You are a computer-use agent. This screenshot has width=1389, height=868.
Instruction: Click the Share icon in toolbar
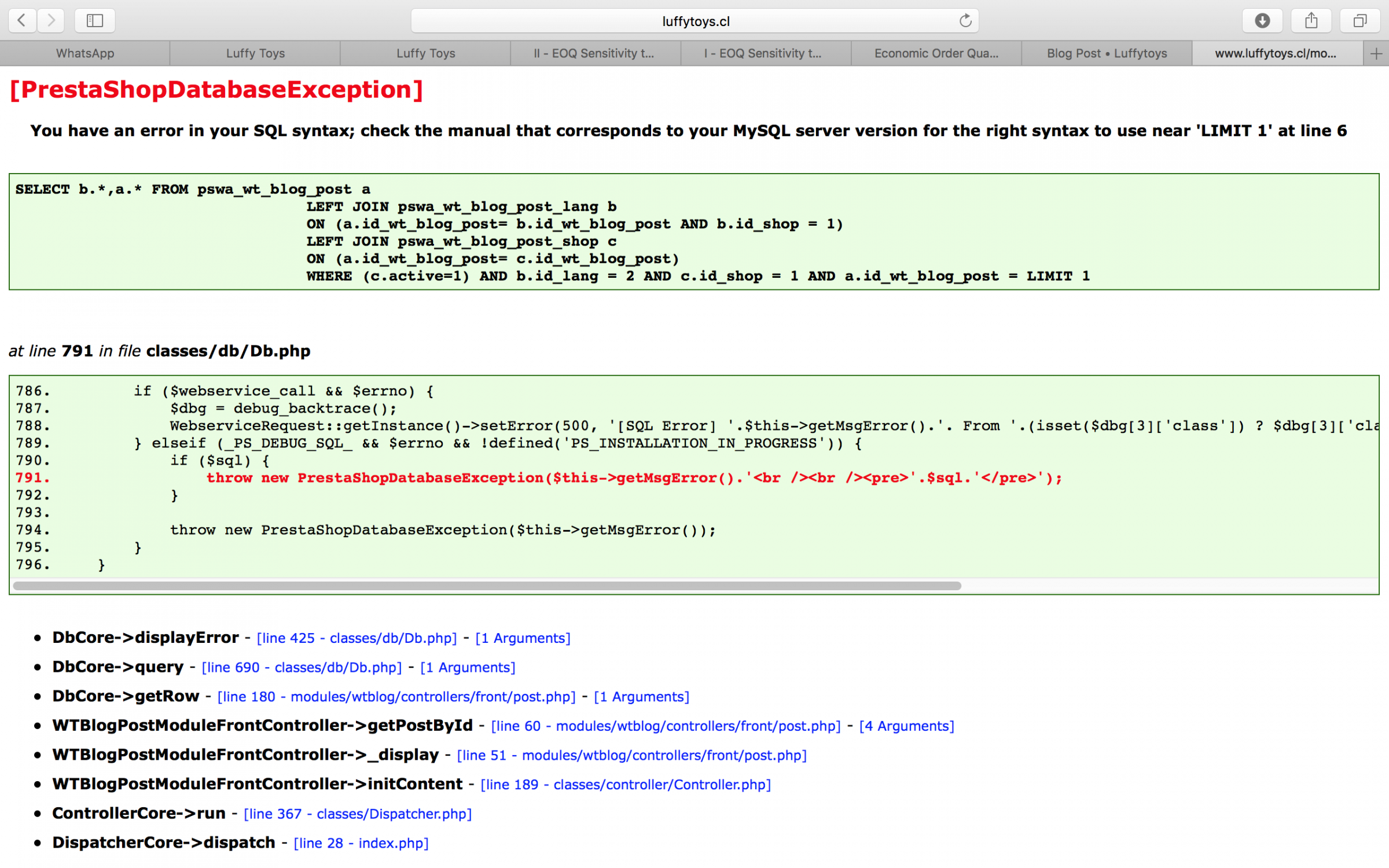click(1311, 21)
